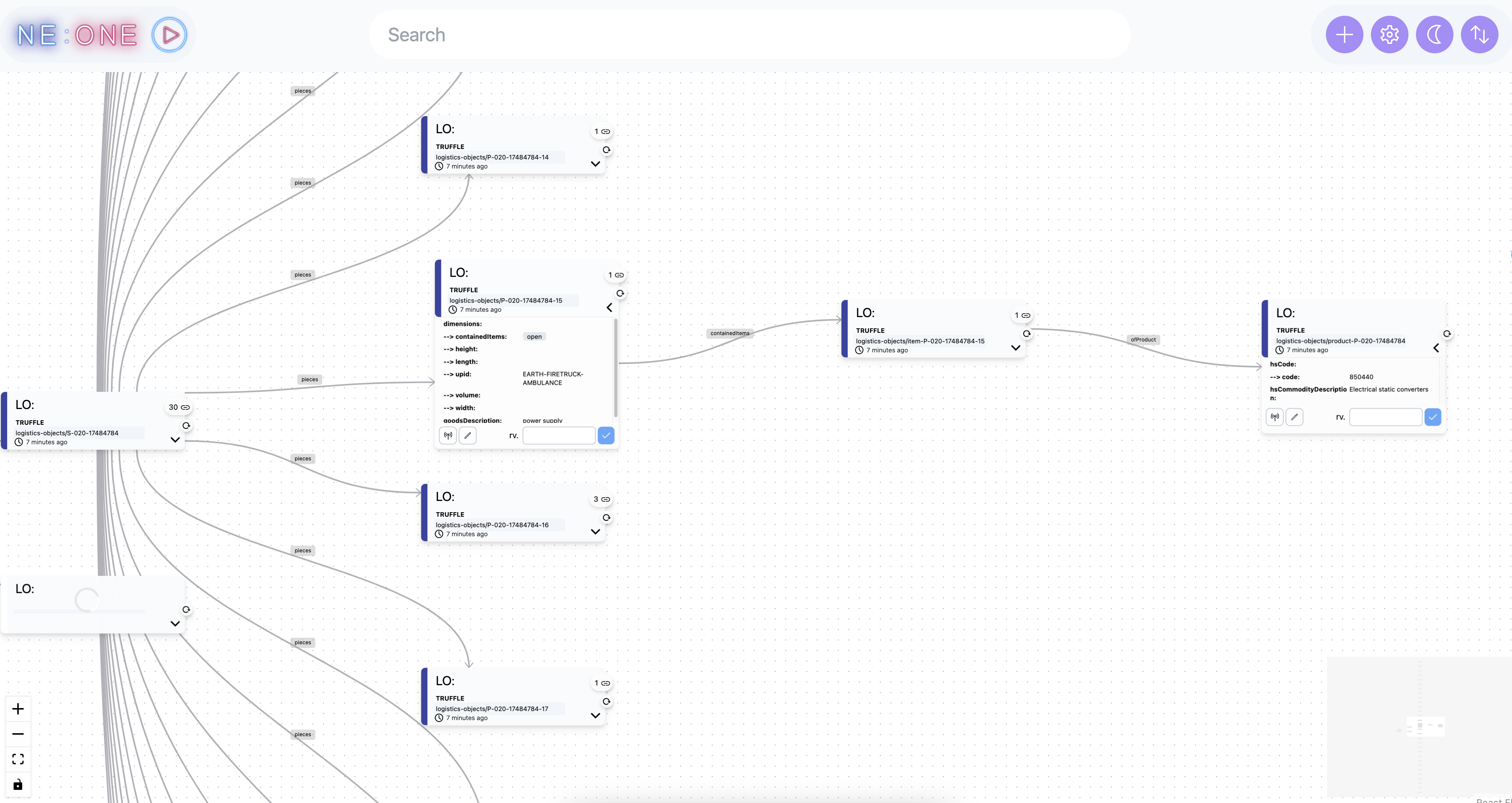Expand the S-020-17484784 node details

(175, 440)
